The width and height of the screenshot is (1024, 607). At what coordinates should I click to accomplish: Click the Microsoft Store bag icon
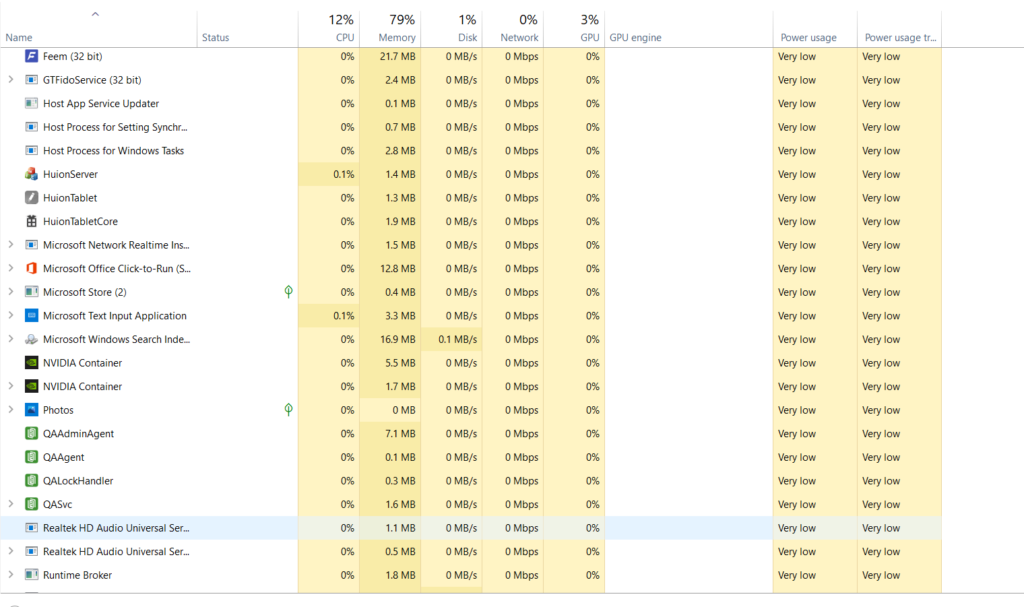click(x=31, y=292)
